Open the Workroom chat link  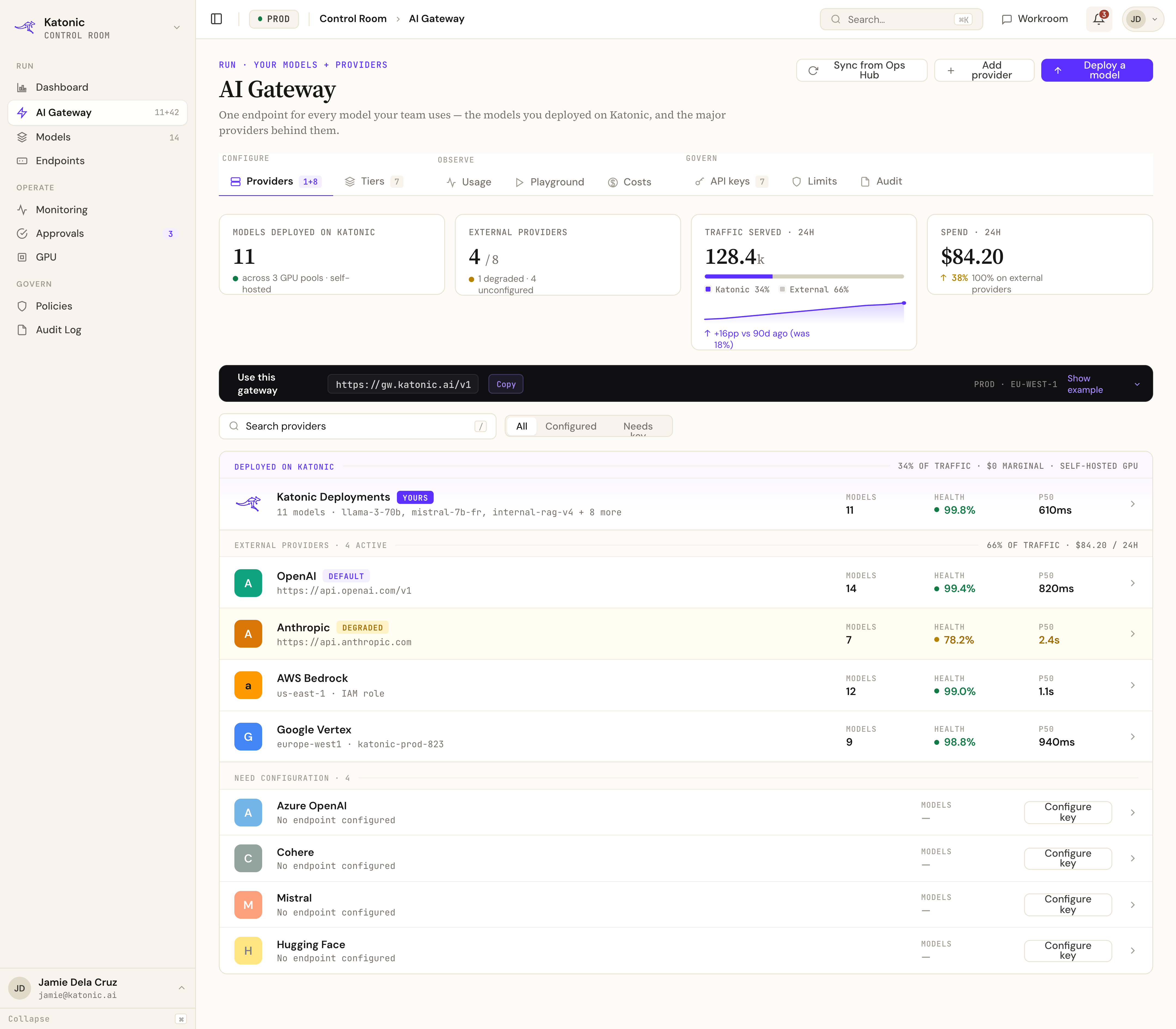click(x=1034, y=19)
